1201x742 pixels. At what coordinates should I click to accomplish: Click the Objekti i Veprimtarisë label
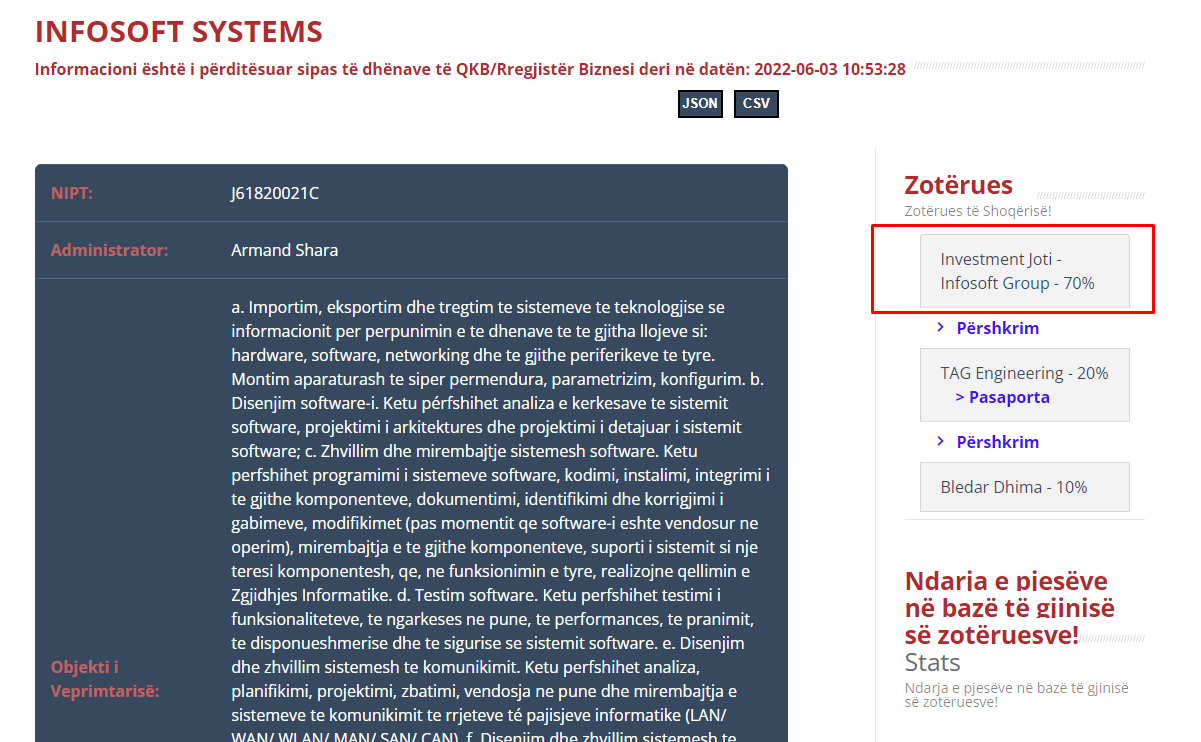(x=105, y=679)
